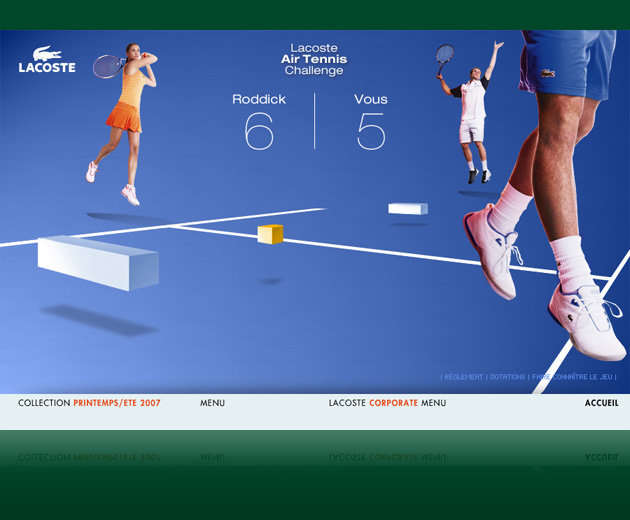The width and height of the screenshot is (630, 520).
Task: Click the Vous score 5
Action: tap(371, 131)
